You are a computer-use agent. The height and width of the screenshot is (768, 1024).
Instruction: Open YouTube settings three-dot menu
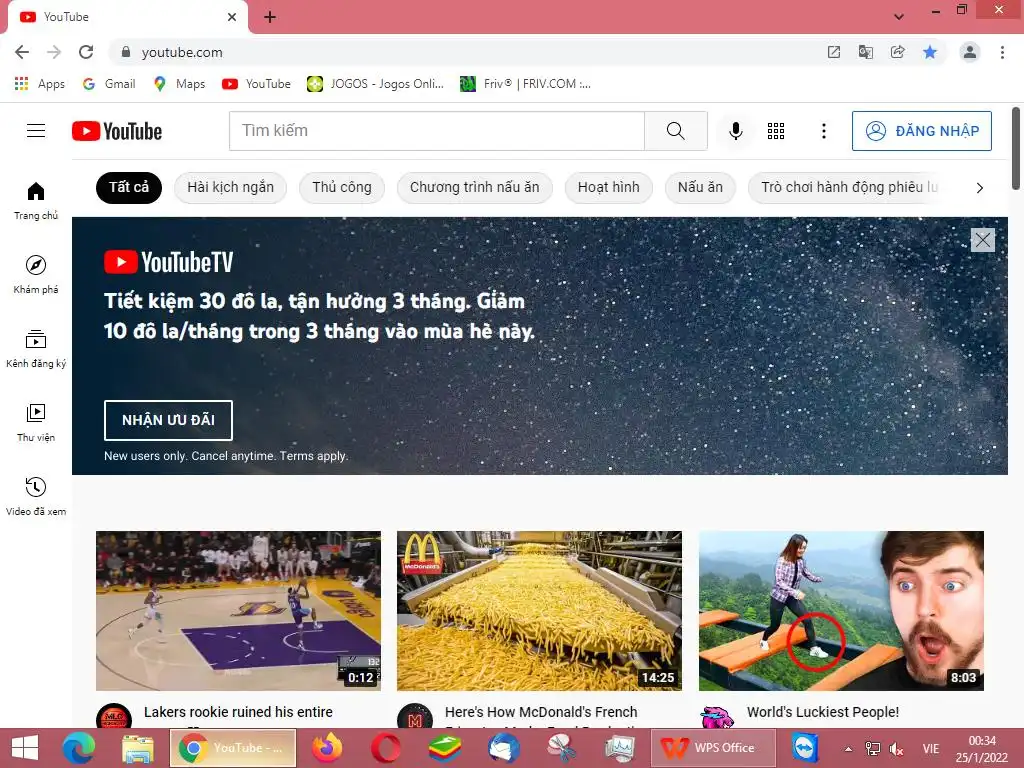point(824,131)
